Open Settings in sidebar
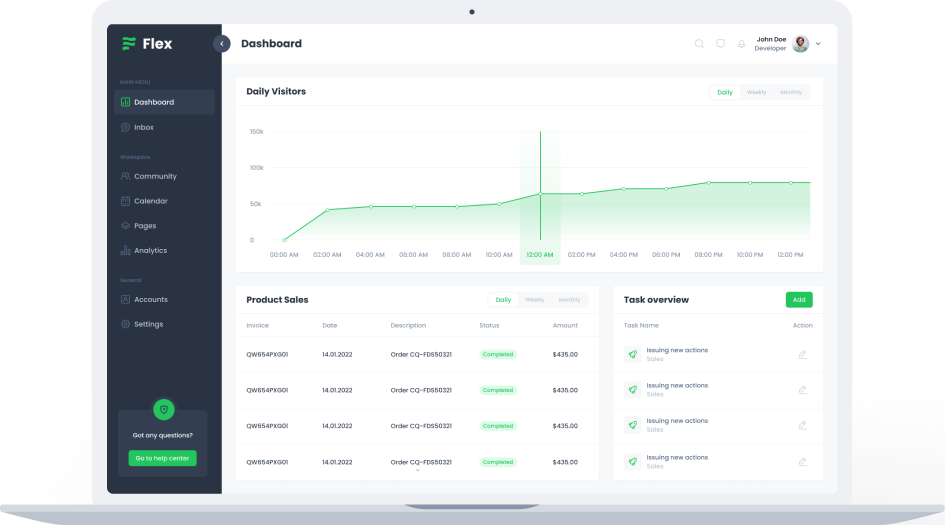945x525 pixels. 148,324
